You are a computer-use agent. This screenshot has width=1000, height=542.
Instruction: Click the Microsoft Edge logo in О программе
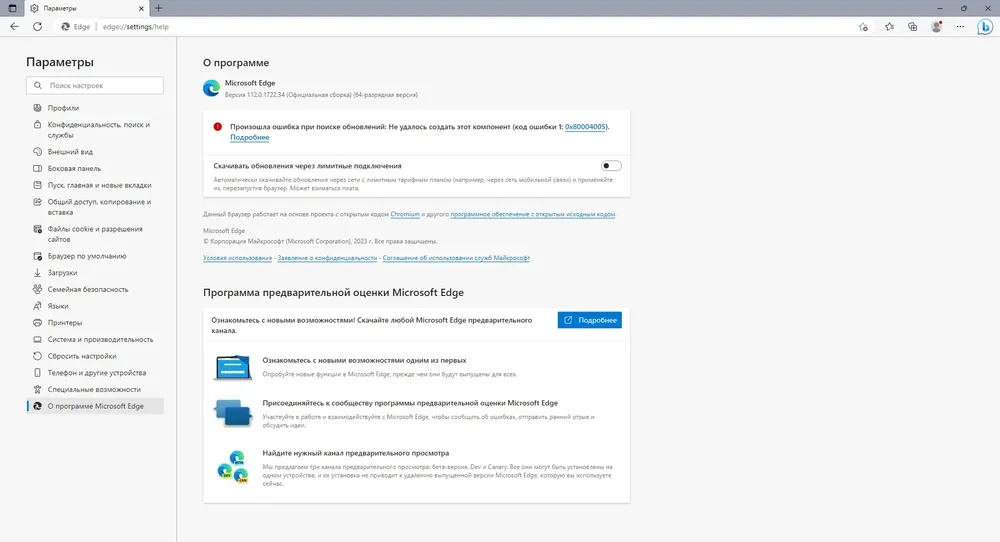coord(211,88)
